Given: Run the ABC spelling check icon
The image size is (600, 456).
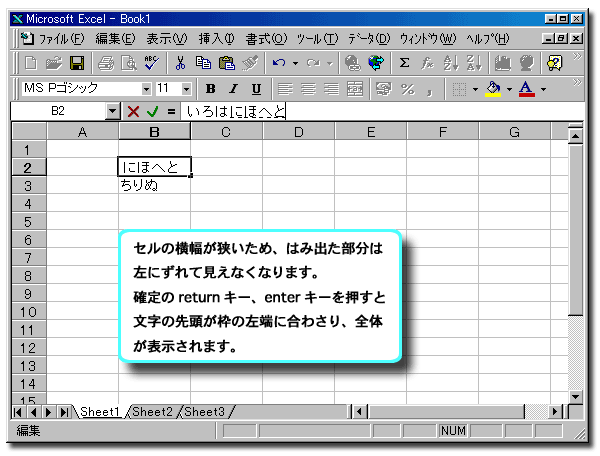Looking at the screenshot, I should click(152, 63).
